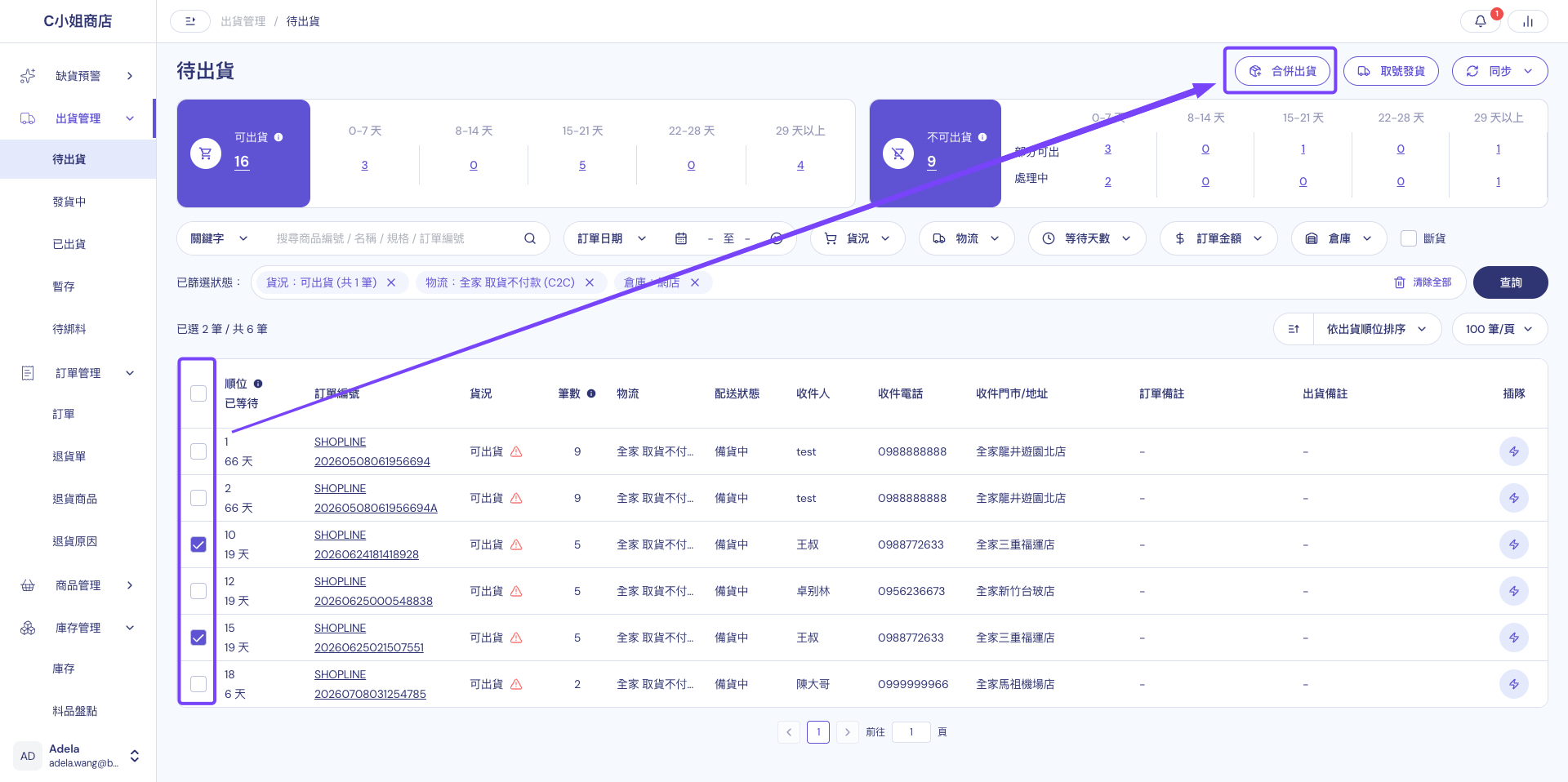The height and width of the screenshot is (782, 1568).
Task: Focus the keyword search input
Action: (394, 238)
